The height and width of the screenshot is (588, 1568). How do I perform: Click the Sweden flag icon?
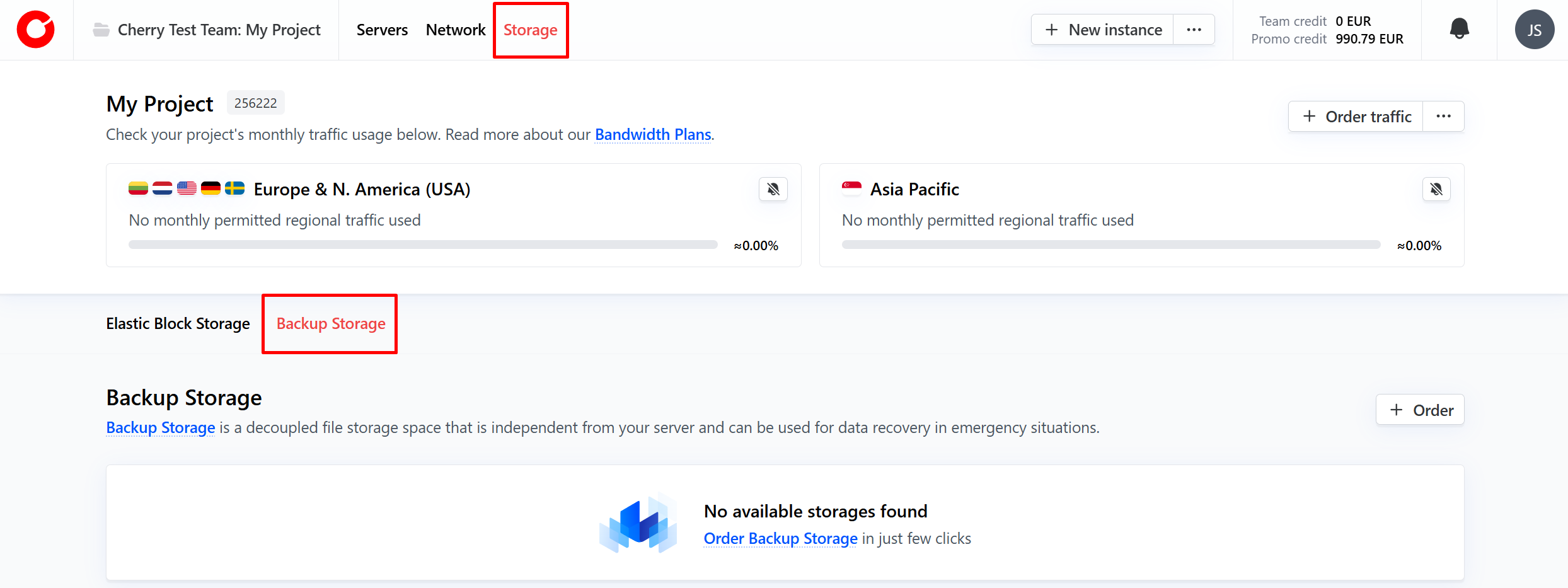pos(235,188)
